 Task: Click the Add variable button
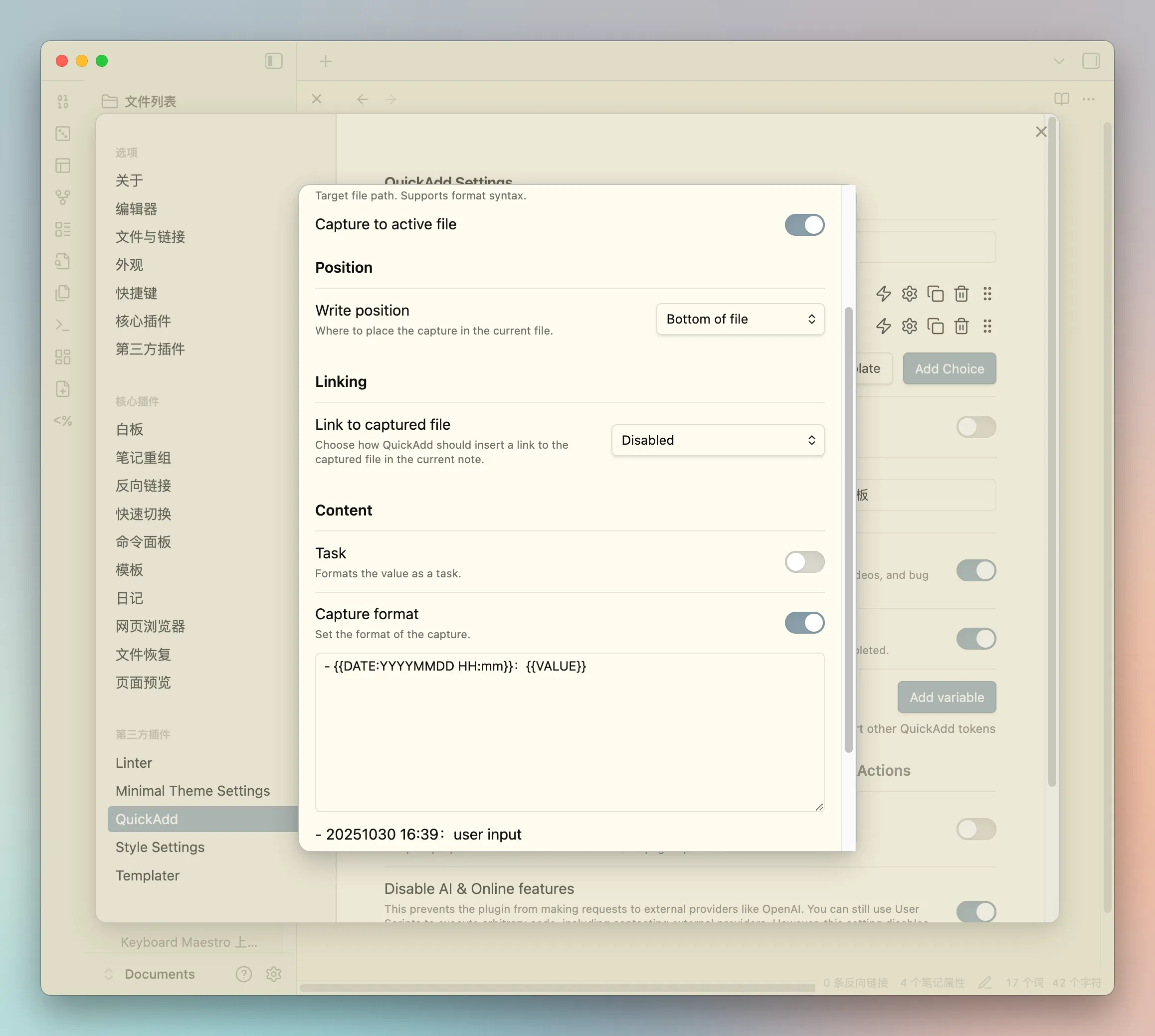tap(946, 697)
